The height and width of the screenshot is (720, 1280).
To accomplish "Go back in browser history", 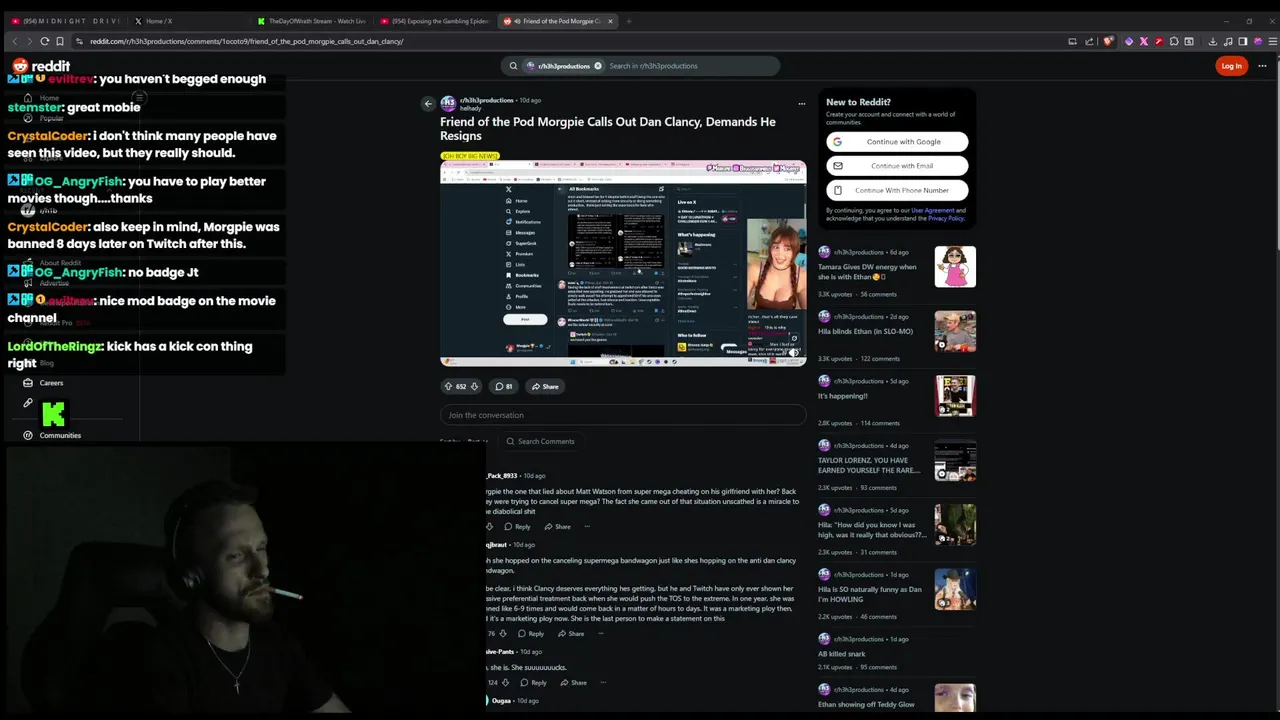I will pyautogui.click(x=14, y=41).
